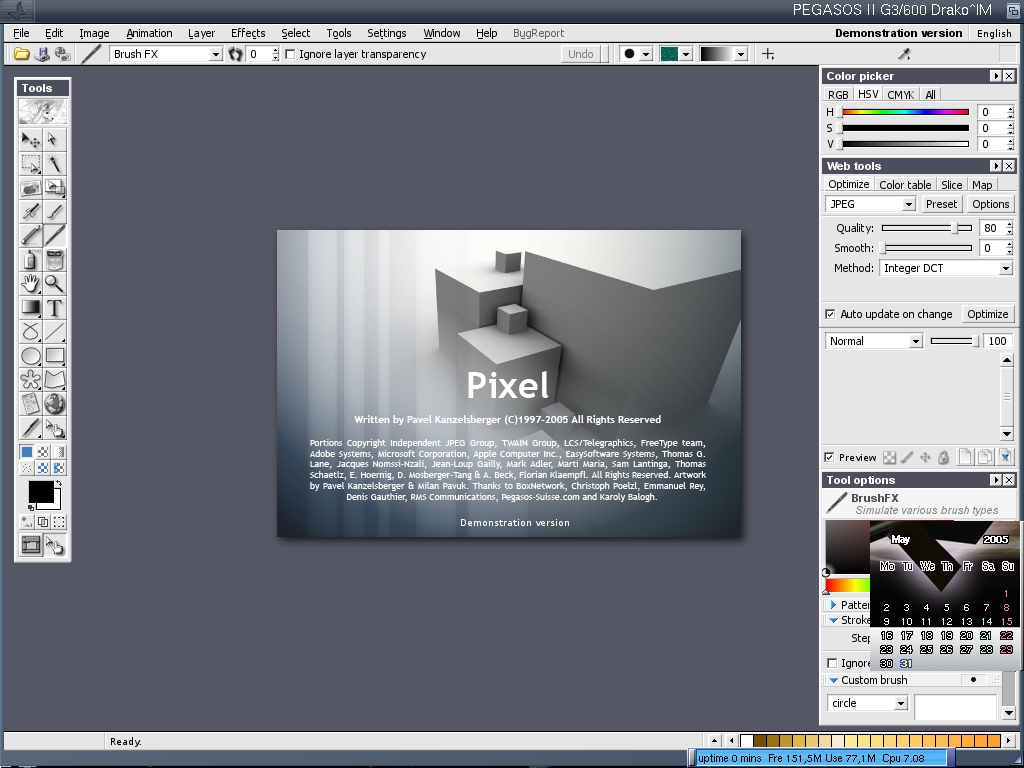Viewport: 1024px width, 768px height.
Task: Select the Text tool
Action: click(x=55, y=308)
